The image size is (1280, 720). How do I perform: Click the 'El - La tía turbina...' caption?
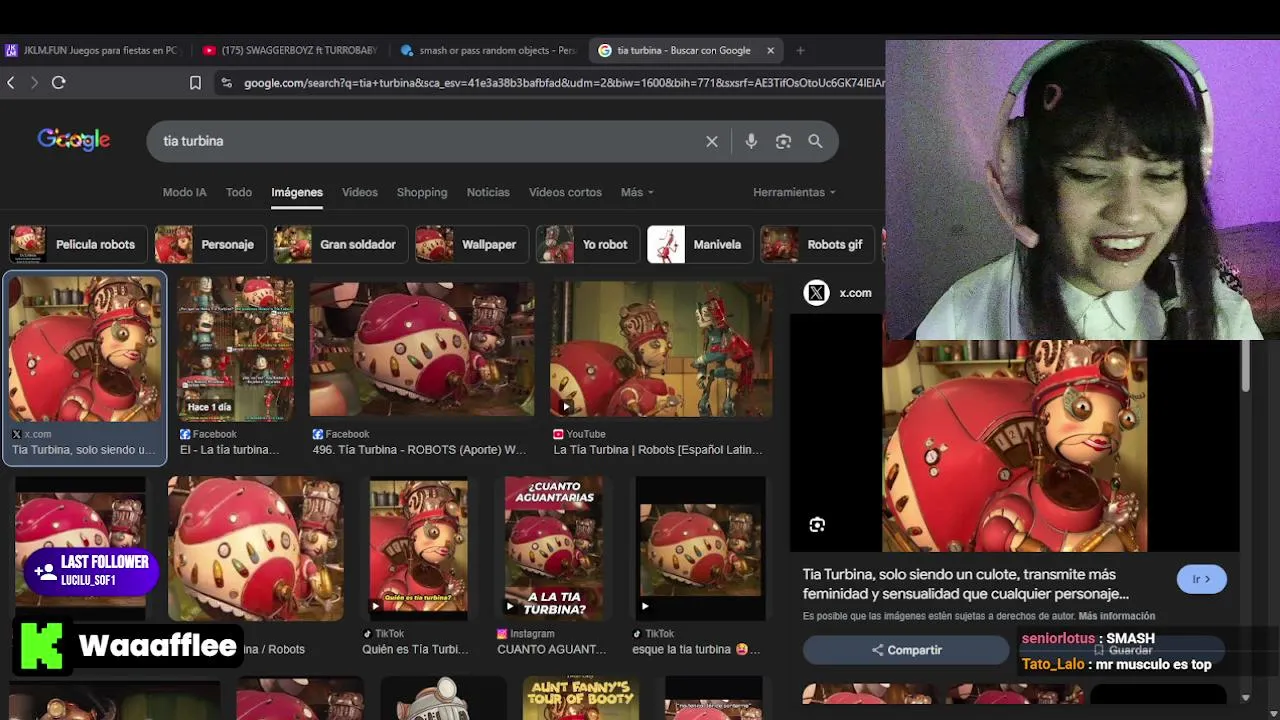click(x=229, y=450)
